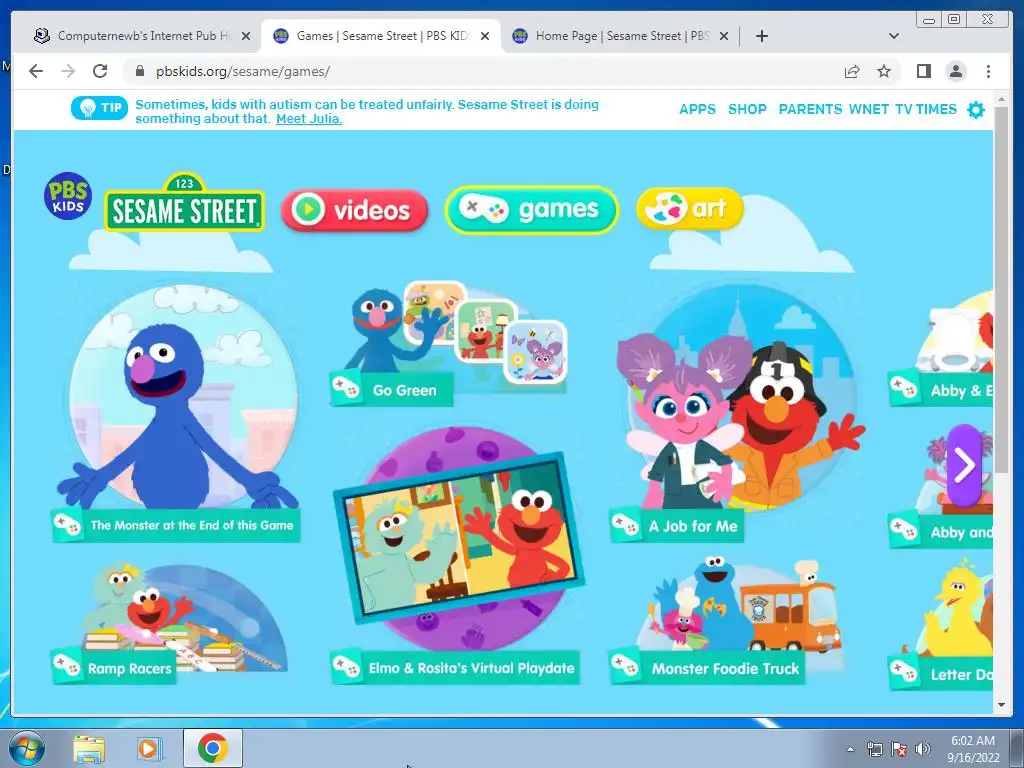Open the site settings gear icon
Viewport: 1024px width, 768px height.
point(976,110)
